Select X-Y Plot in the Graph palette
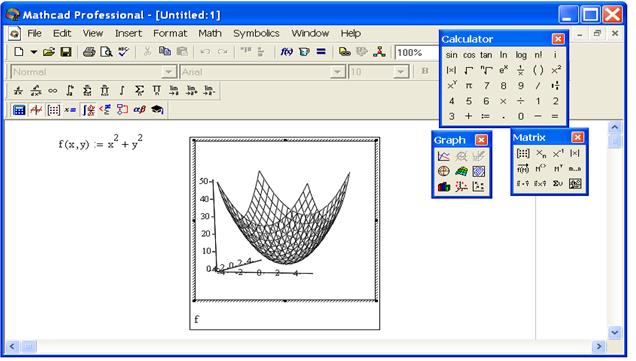Screen dimensions: 636x361 pyautogui.click(x=444, y=156)
